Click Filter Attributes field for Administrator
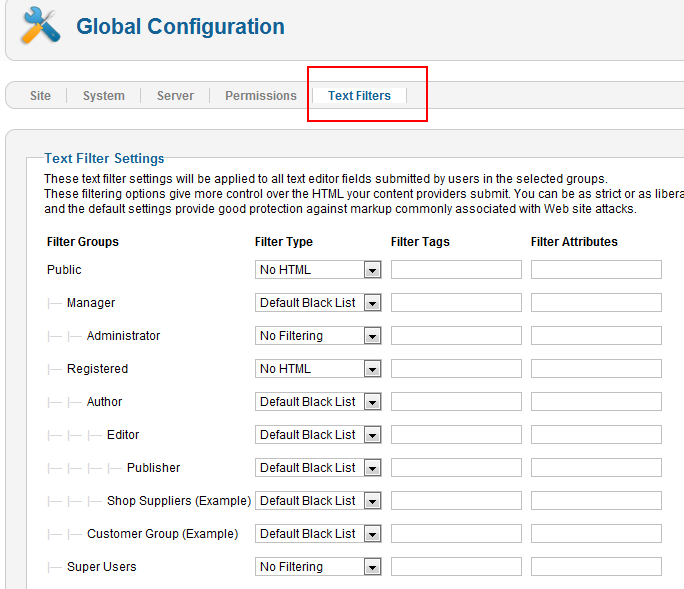 pyautogui.click(x=596, y=336)
